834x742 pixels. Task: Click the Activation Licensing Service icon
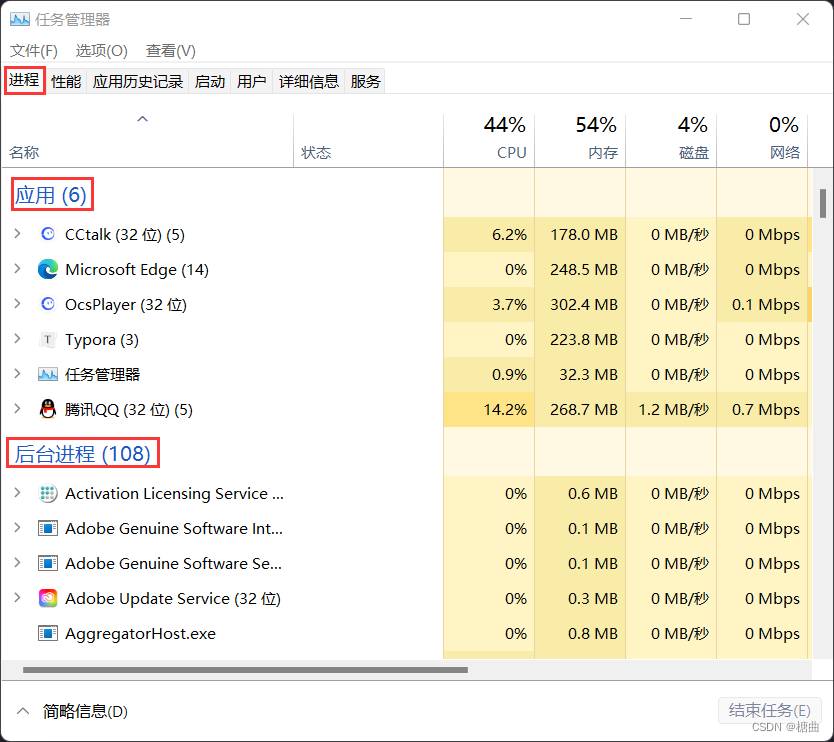[48, 494]
